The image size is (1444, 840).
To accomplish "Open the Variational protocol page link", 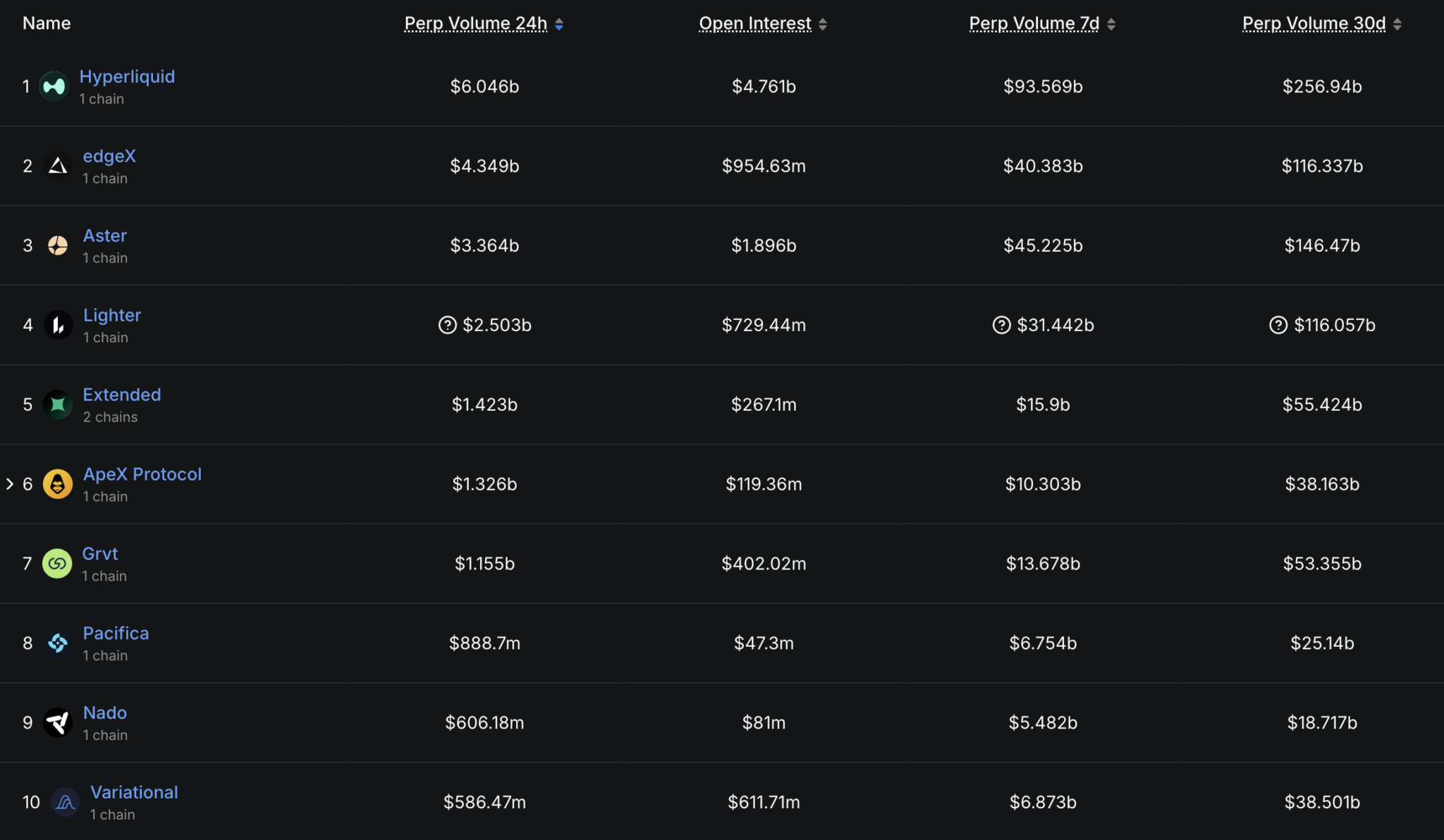I will pyautogui.click(x=134, y=793).
